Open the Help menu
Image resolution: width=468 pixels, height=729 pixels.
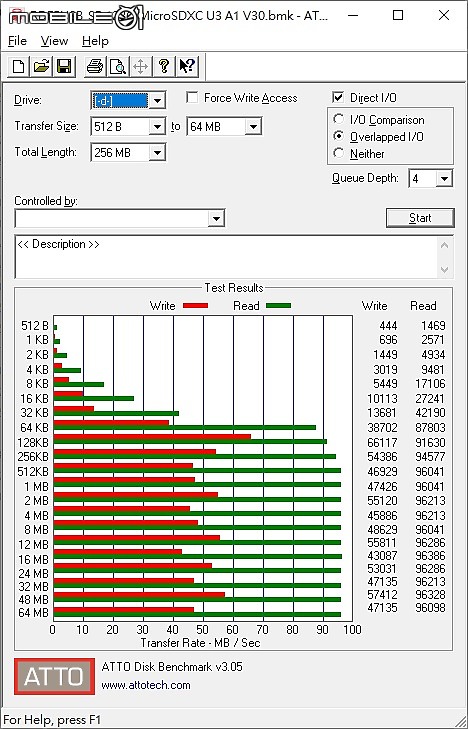(x=95, y=41)
